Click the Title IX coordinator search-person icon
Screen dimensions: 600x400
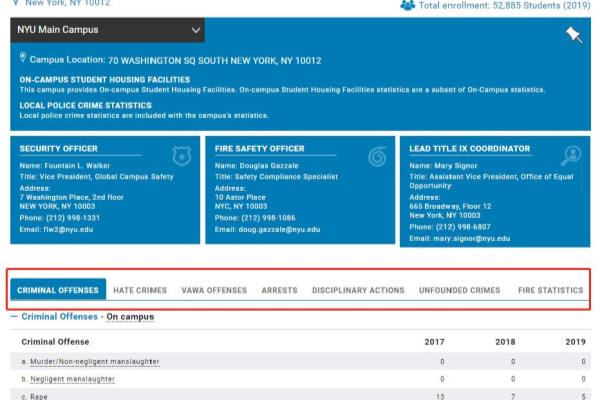572,156
